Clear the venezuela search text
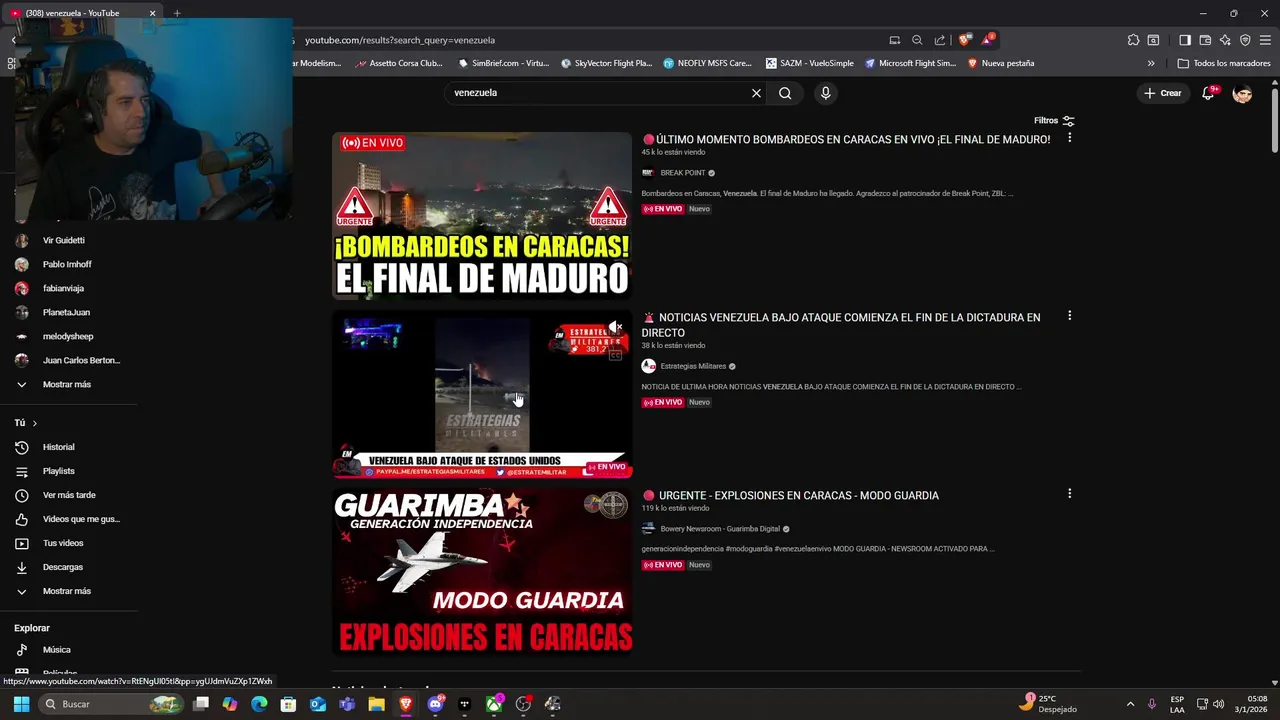The image size is (1280, 720). coord(756,93)
